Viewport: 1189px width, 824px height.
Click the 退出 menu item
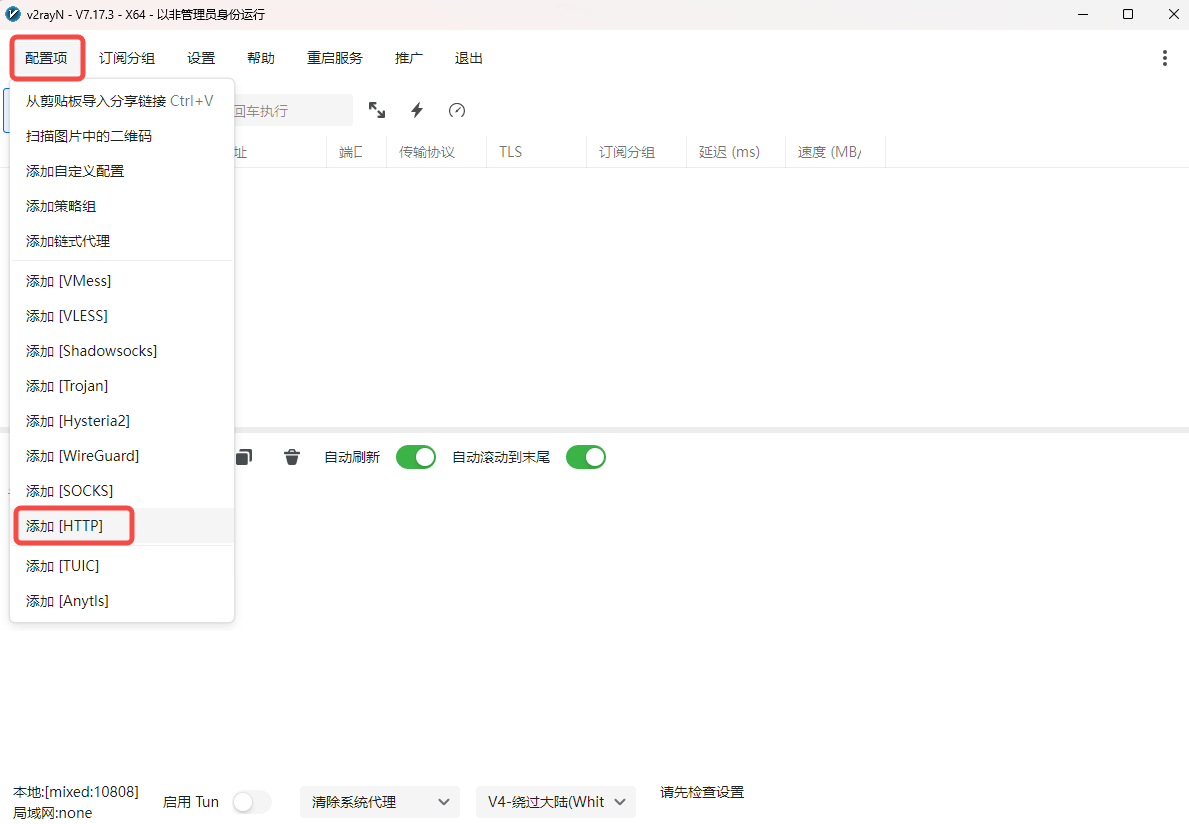click(x=469, y=58)
